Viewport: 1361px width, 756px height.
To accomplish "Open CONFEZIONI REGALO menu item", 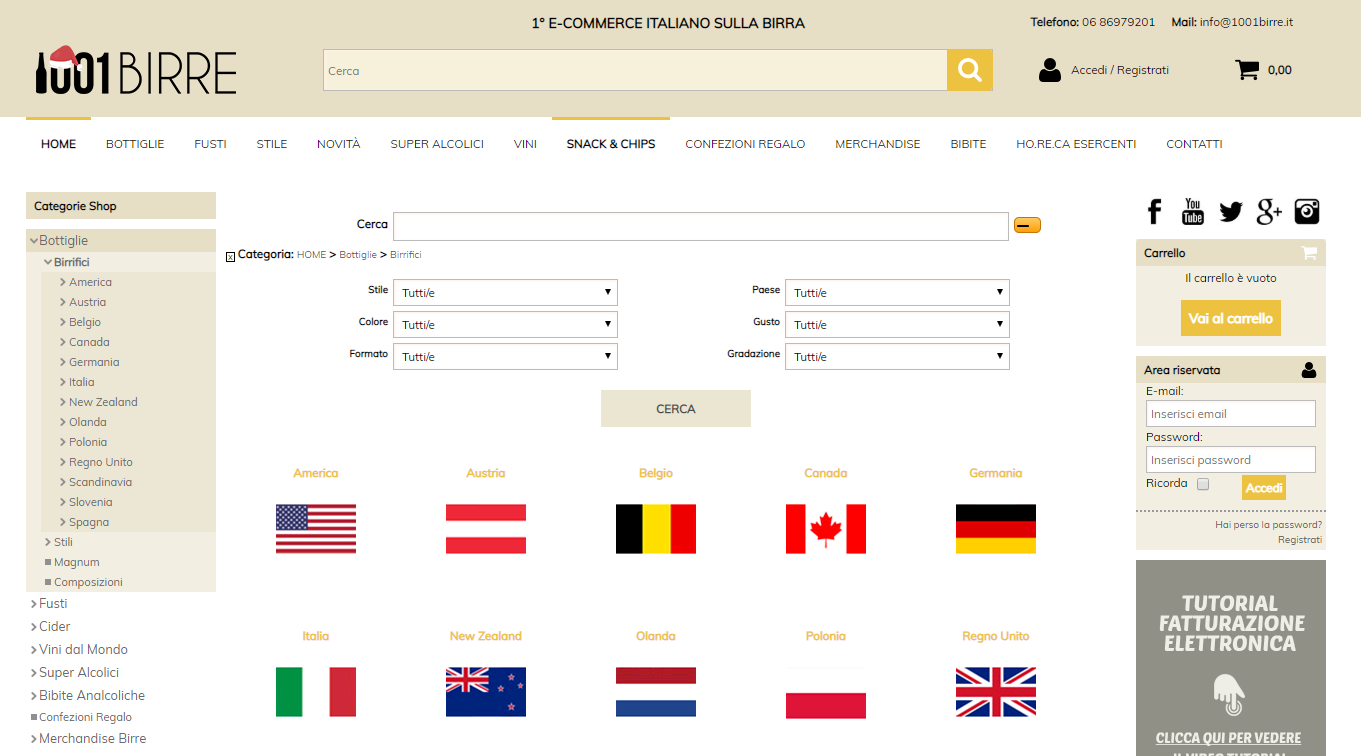I will click(745, 144).
